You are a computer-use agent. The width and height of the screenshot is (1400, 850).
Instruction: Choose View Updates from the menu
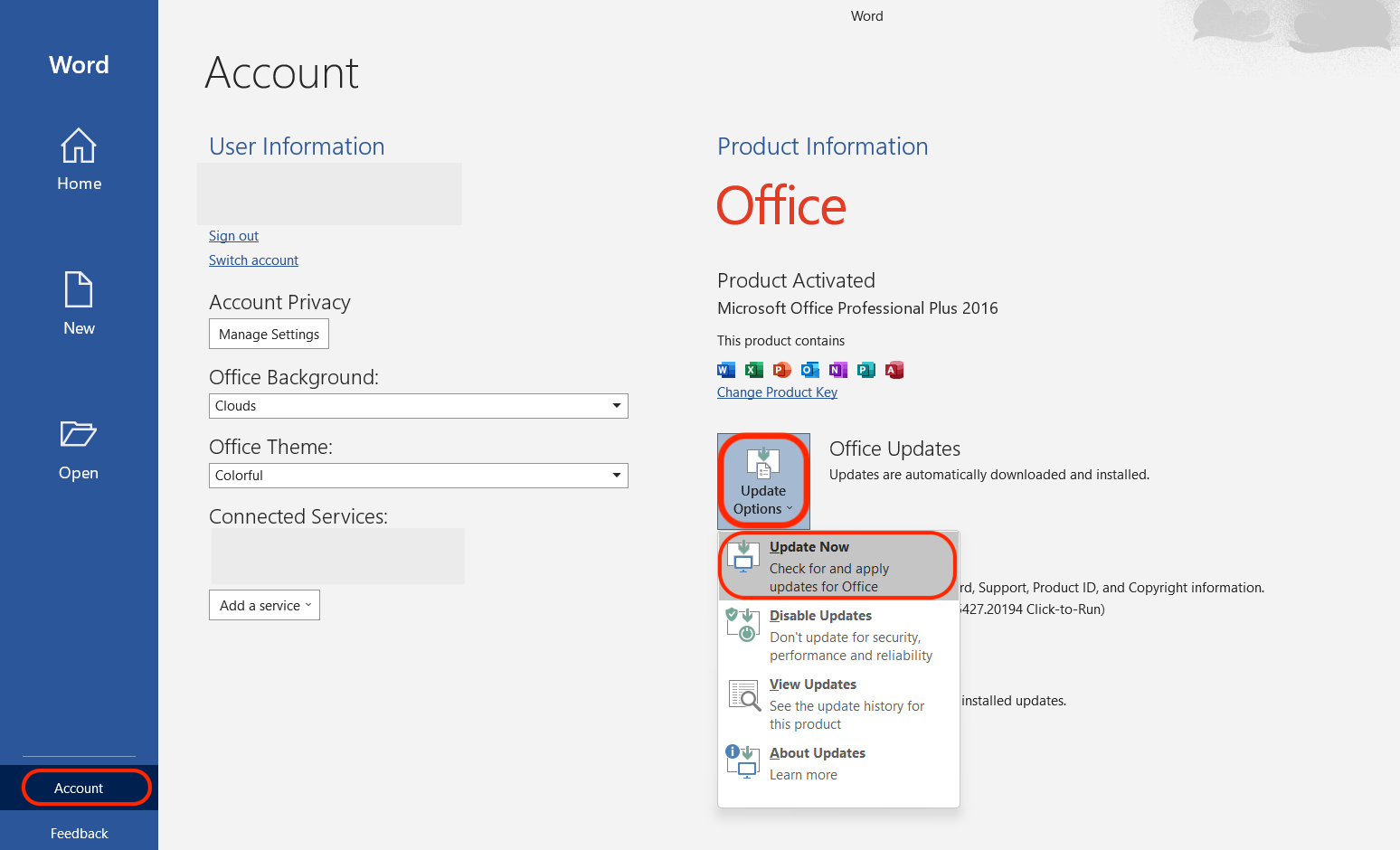click(838, 704)
